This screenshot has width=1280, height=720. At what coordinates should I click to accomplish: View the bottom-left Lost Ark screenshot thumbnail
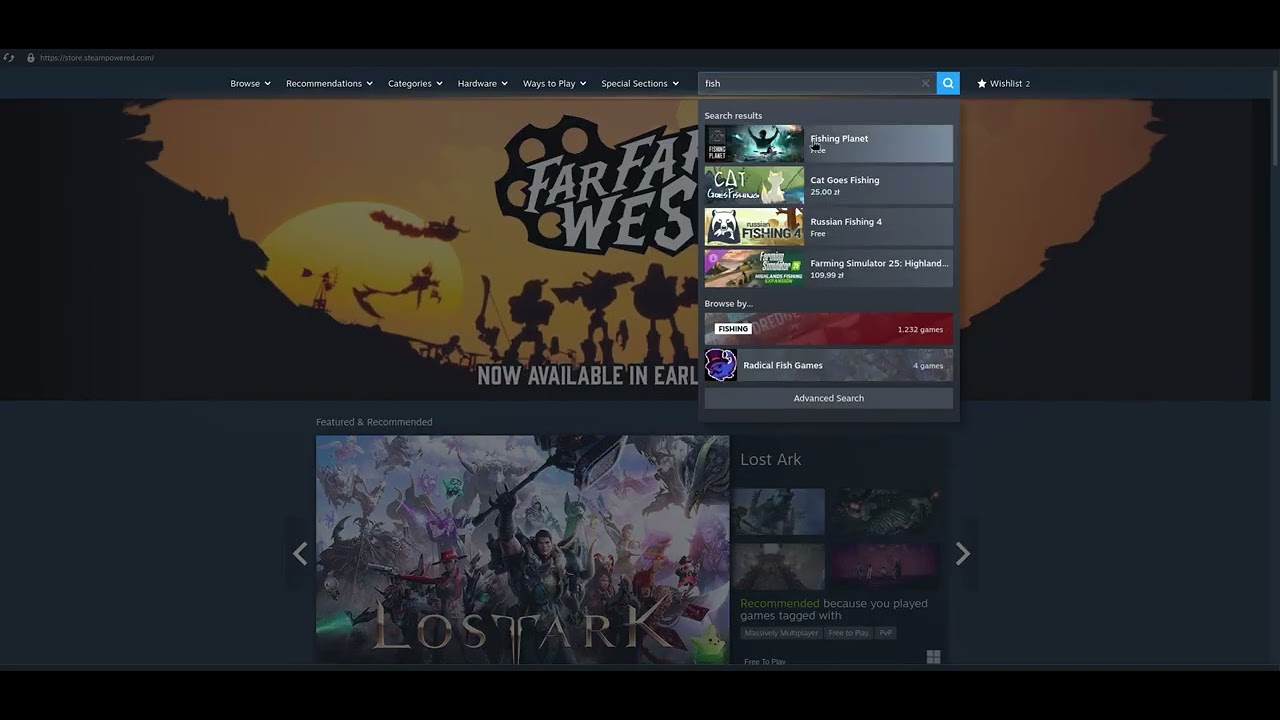(778, 566)
